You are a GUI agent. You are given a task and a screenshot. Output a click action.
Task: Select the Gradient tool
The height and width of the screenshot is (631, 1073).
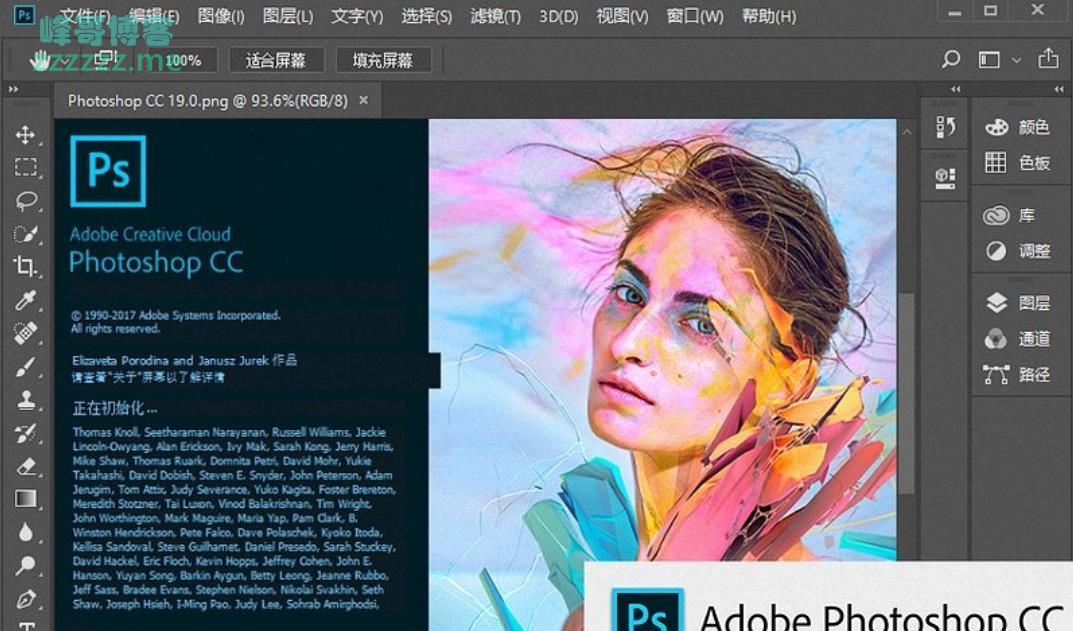pos(26,498)
